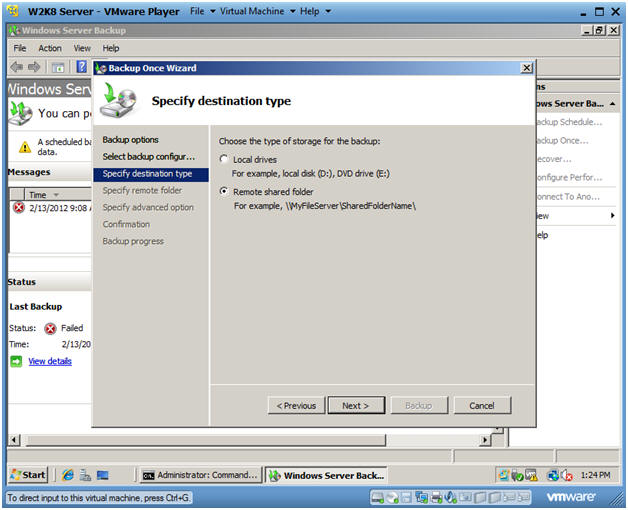This screenshot has width=628, height=510.
Task: Click the VMware CD/DVD device icon
Action: point(392,498)
